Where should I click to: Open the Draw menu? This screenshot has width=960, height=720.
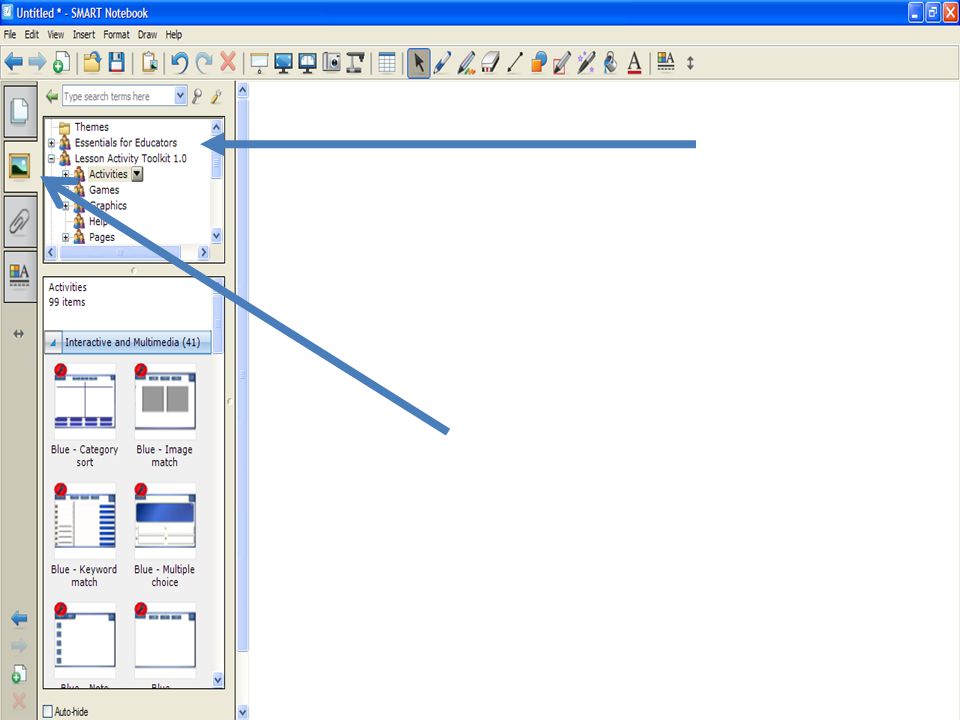coord(148,34)
